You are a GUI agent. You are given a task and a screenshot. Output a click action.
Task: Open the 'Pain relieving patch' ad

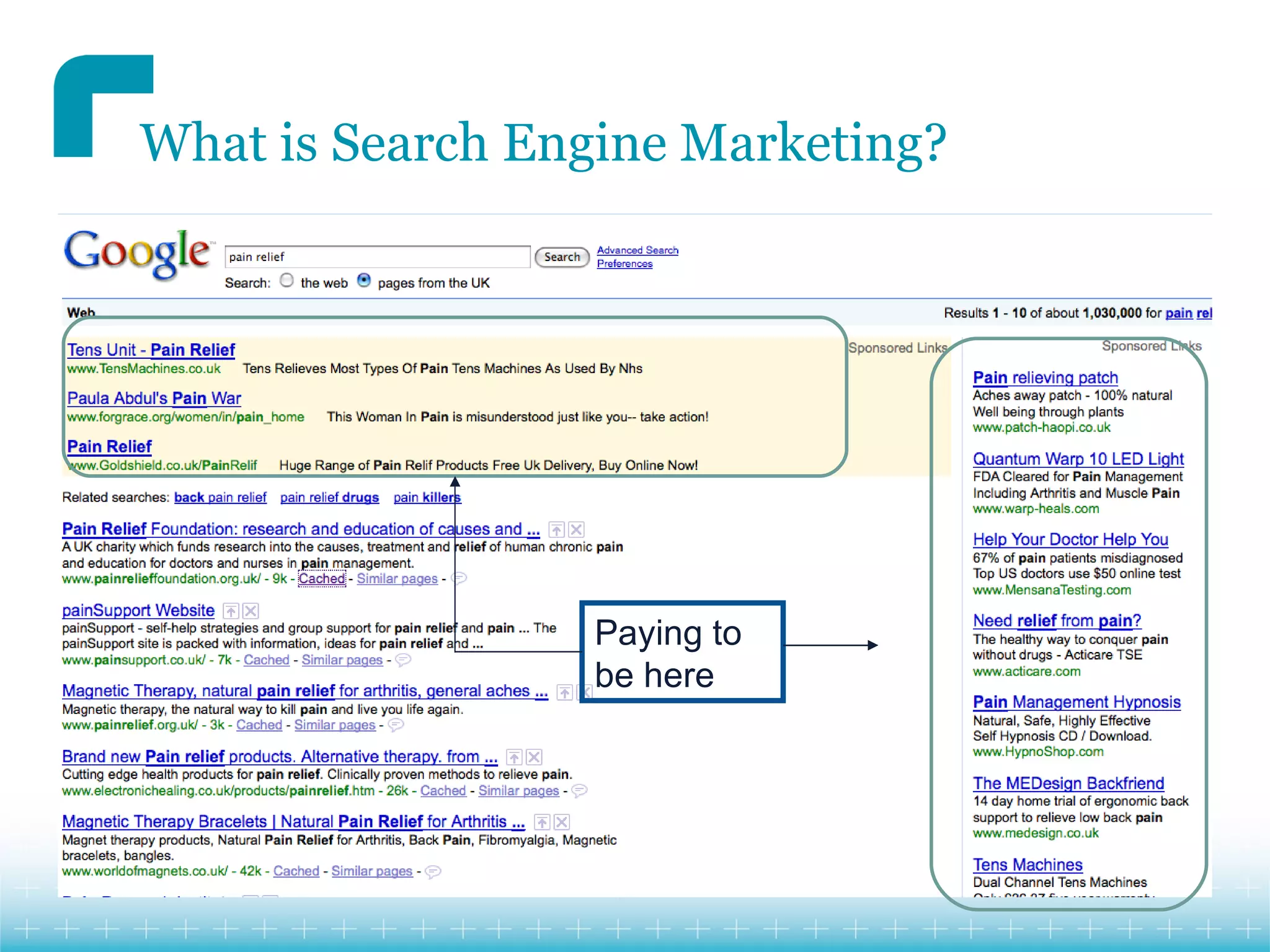point(1046,378)
